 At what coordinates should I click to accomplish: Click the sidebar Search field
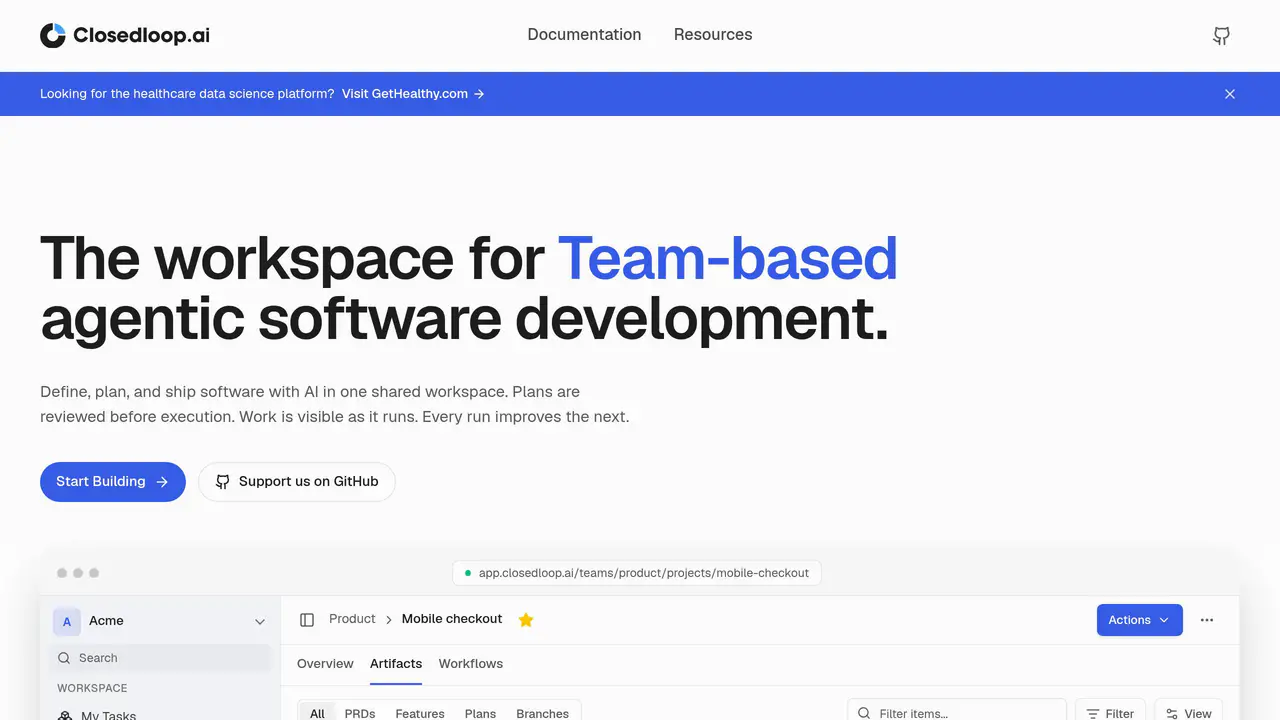coord(160,658)
